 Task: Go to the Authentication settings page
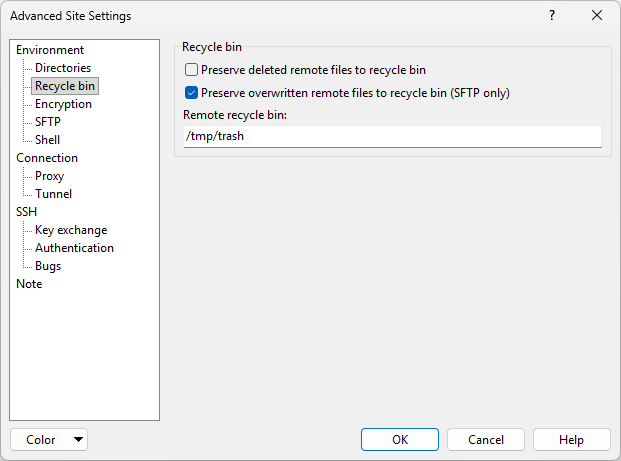[x=74, y=248]
